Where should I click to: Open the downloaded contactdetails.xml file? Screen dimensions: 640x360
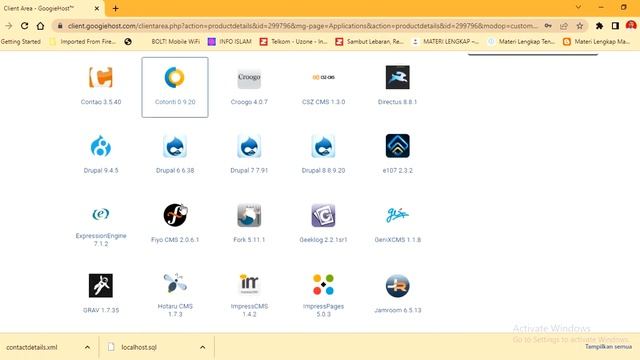coord(32,347)
